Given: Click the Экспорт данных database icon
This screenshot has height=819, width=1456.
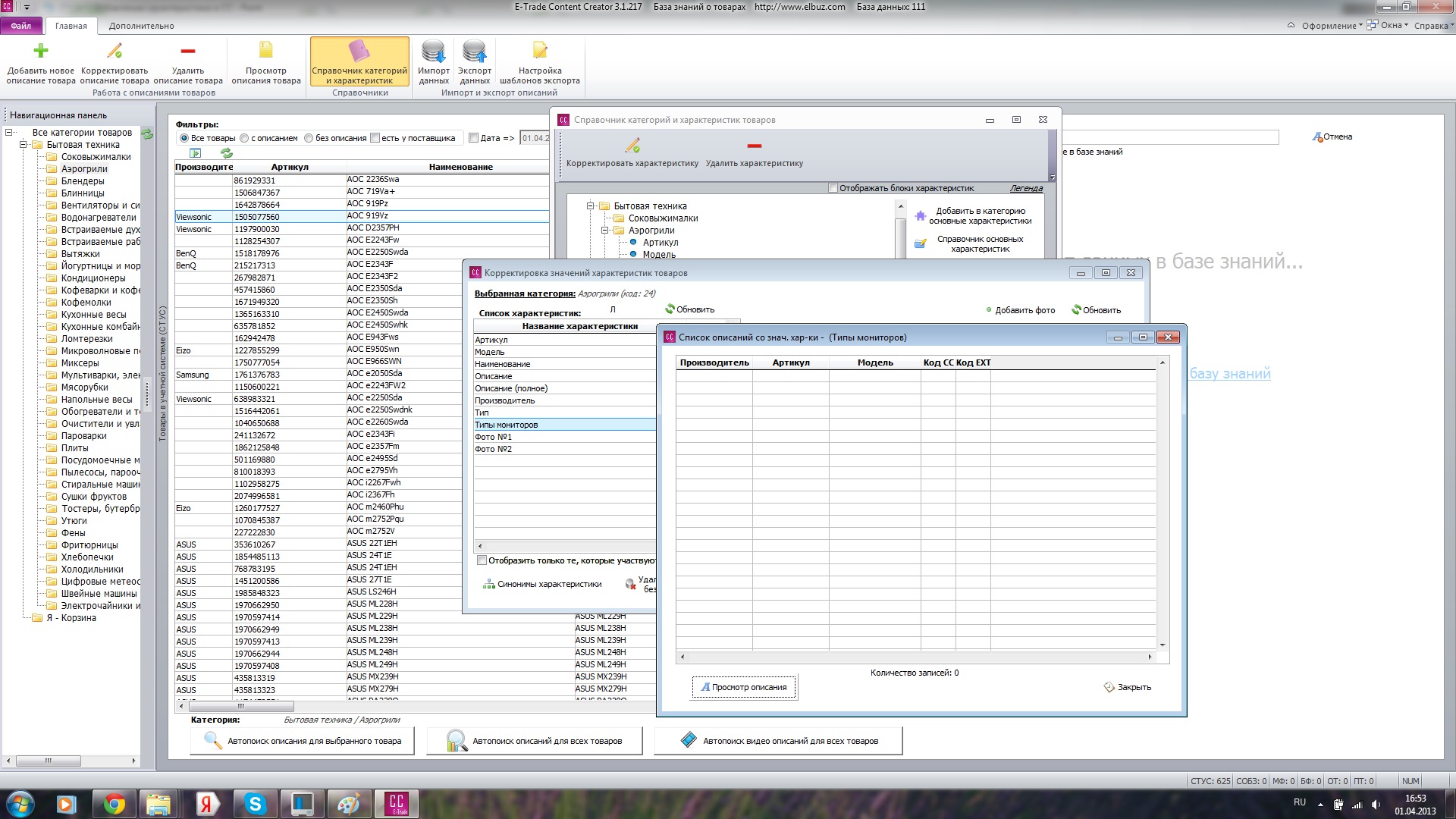Looking at the screenshot, I should [475, 51].
